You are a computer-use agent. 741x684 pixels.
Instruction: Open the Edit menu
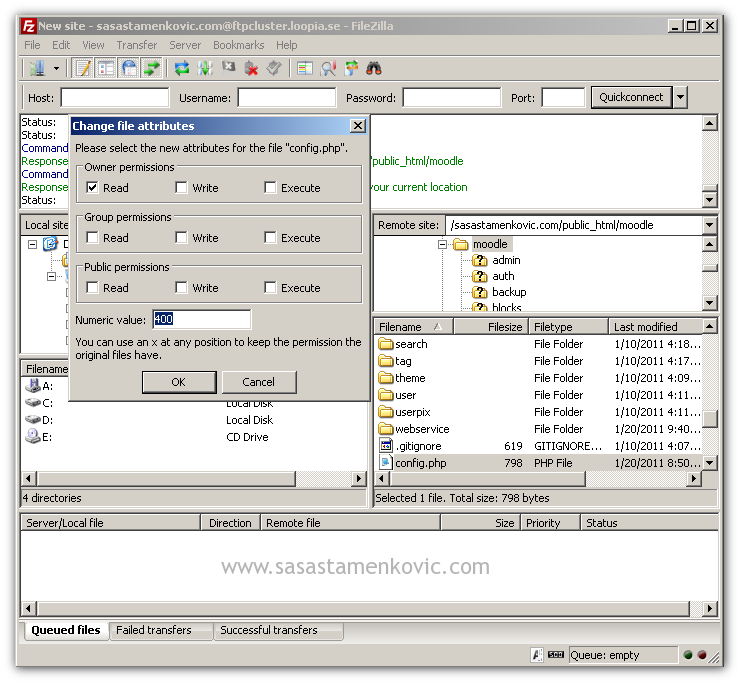click(x=61, y=45)
